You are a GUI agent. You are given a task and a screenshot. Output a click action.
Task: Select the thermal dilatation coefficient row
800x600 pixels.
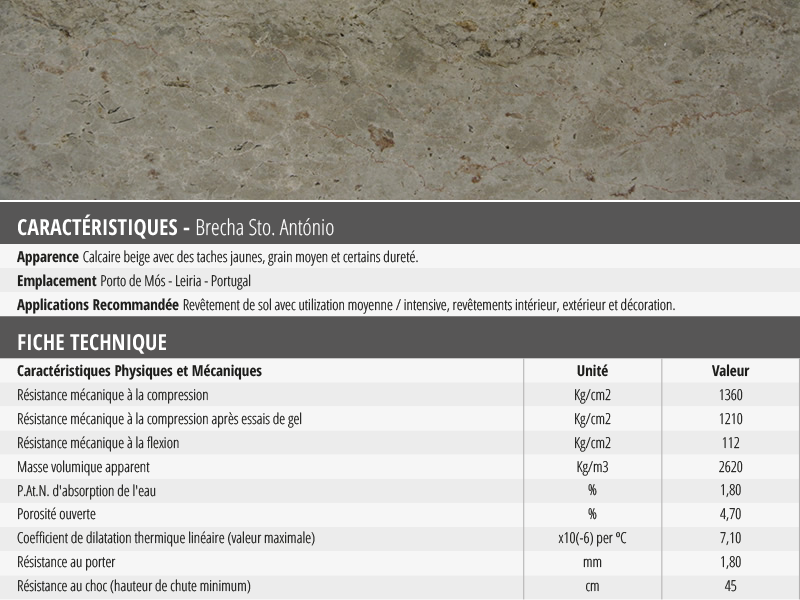(400, 538)
